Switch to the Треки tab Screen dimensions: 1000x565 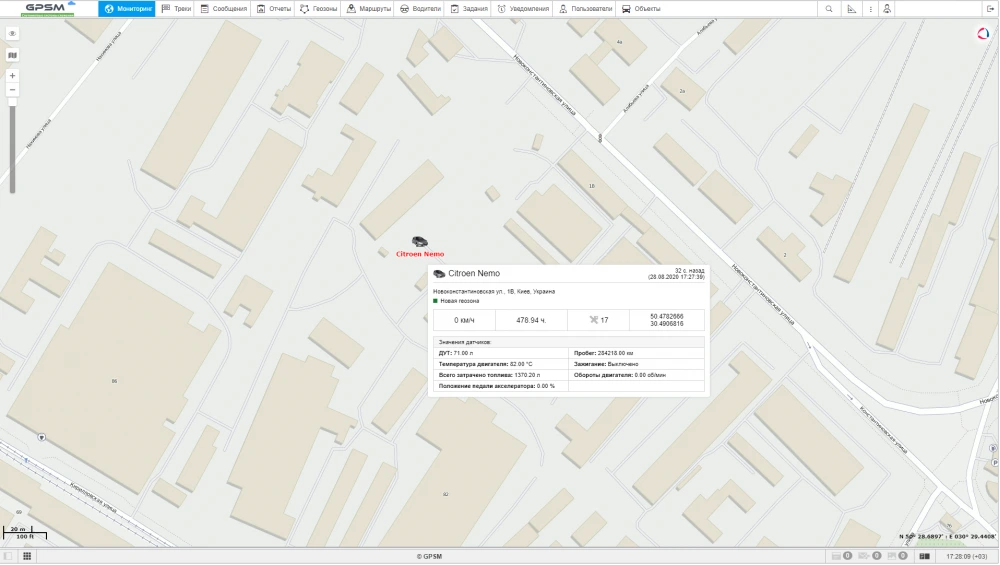(176, 8)
